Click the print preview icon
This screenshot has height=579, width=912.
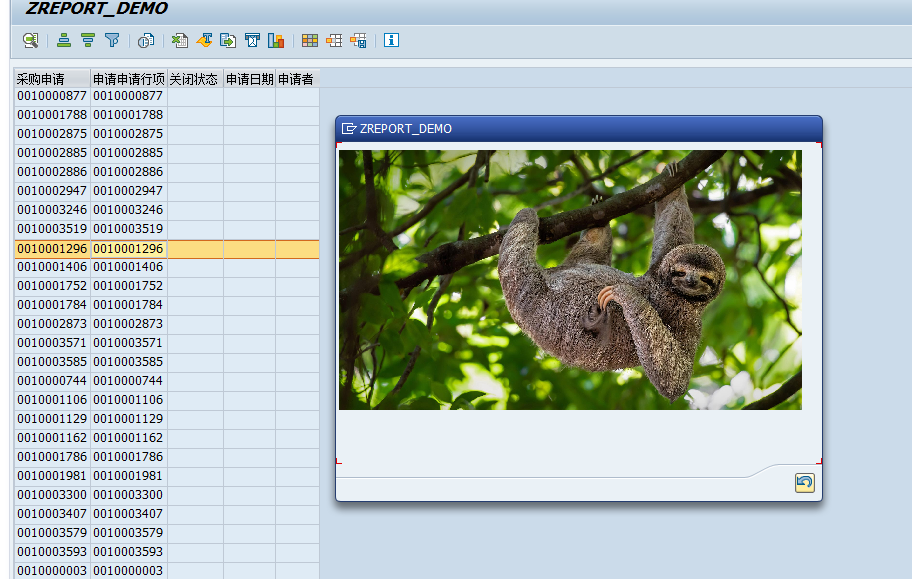pyautogui.click(x=146, y=40)
